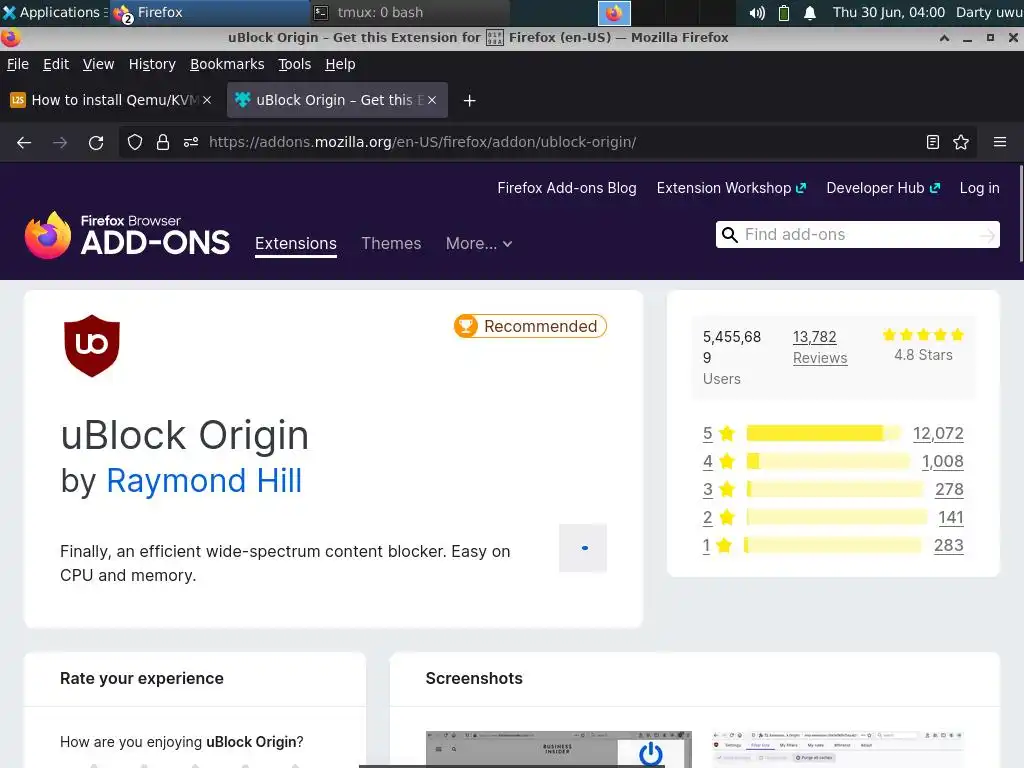Click the Firefox Browser Add-ons logo
This screenshot has height=768, width=1024.
(x=127, y=235)
